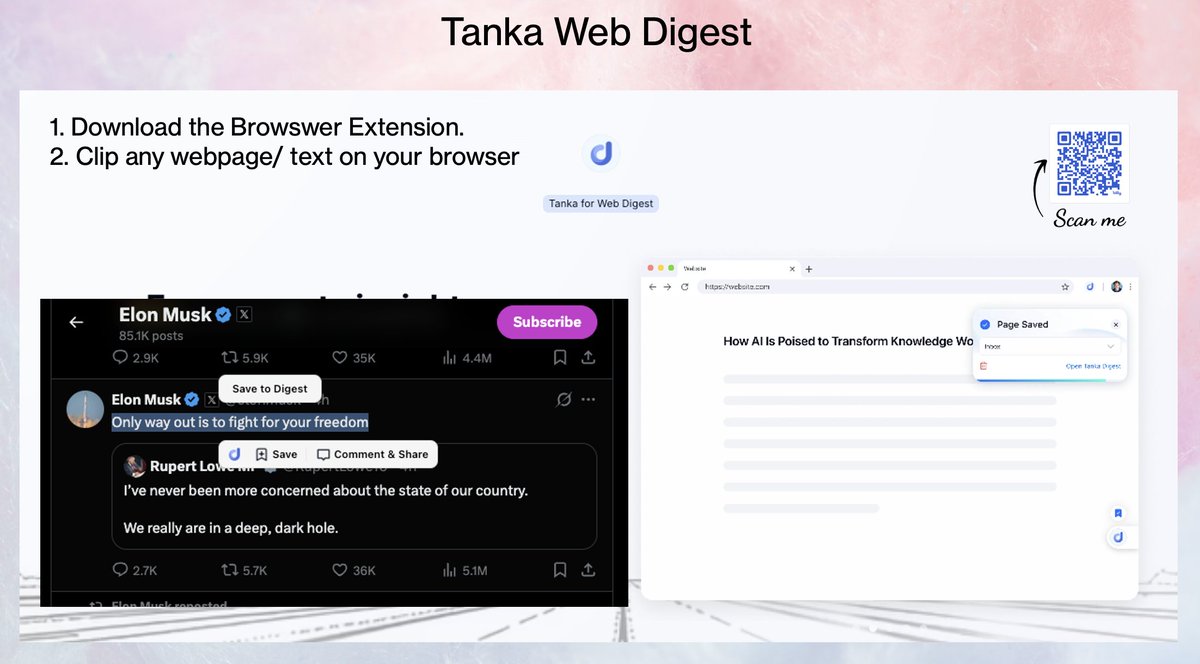Click floating Tanka logo button on page edge

pyautogui.click(x=1119, y=538)
